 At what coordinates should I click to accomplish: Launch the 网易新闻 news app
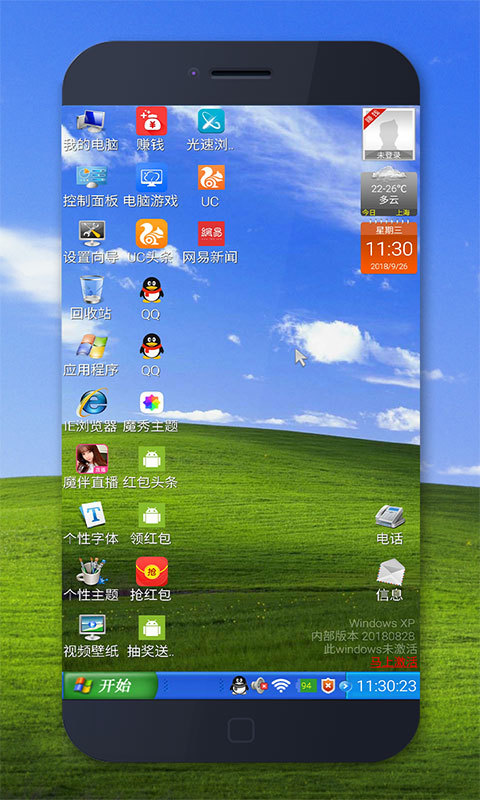211,242
